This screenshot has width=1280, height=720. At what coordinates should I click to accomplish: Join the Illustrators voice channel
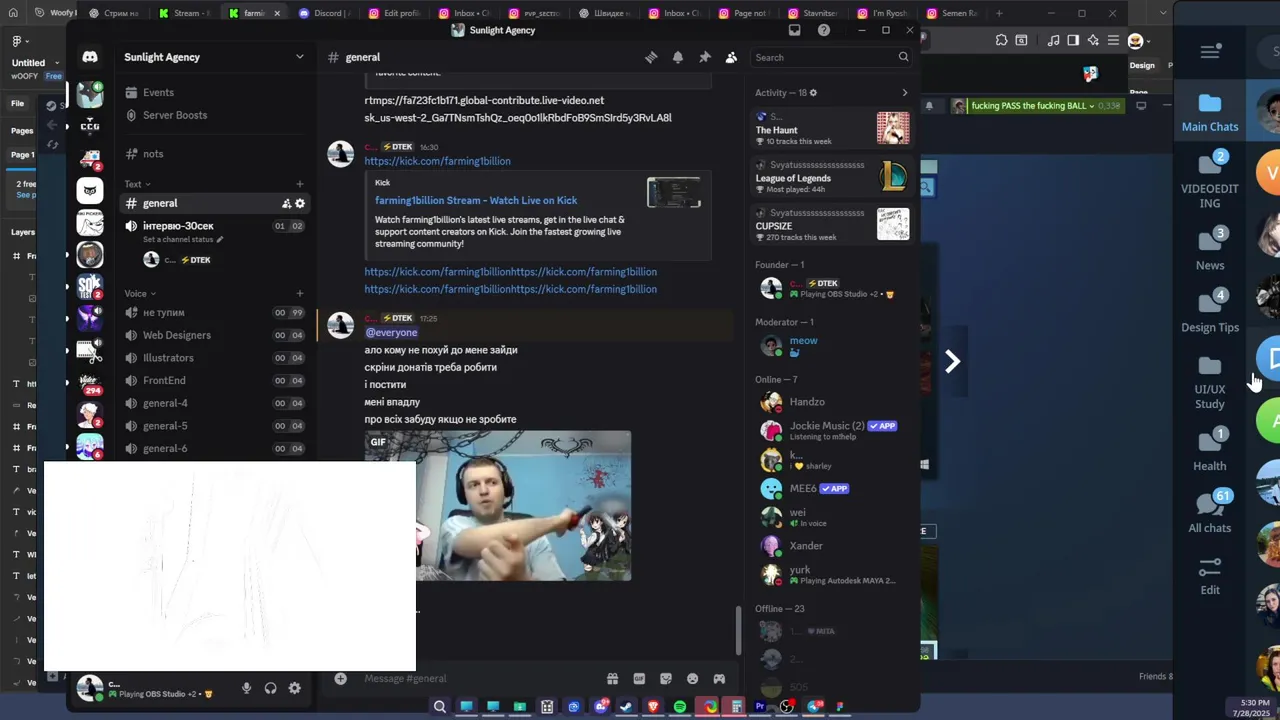pyautogui.click(x=168, y=358)
